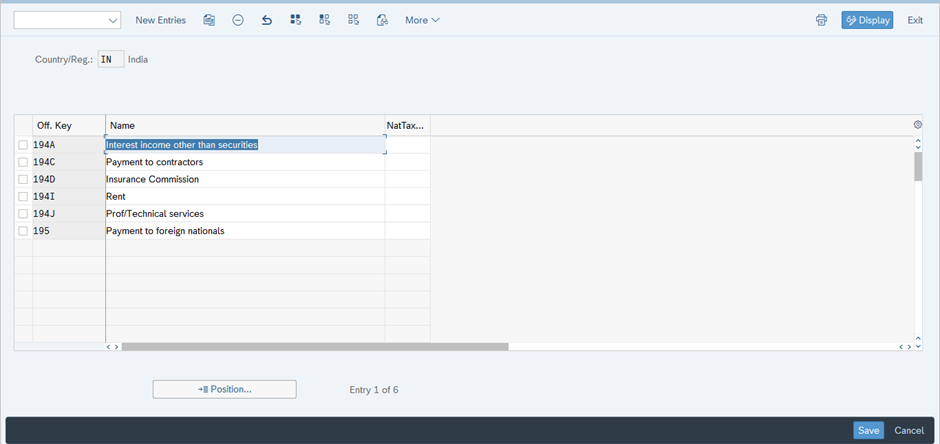This screenshot has width=940, height=444.
Task: Click the Name column header
Action: 245,126
